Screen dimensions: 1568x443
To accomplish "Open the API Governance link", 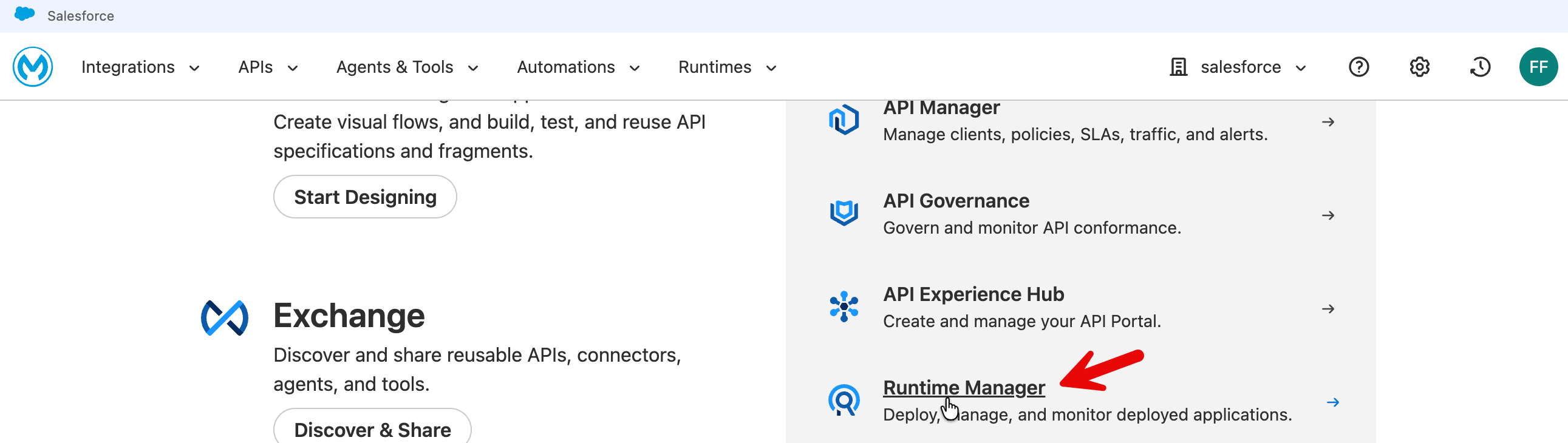I will (x=956, y=201).
